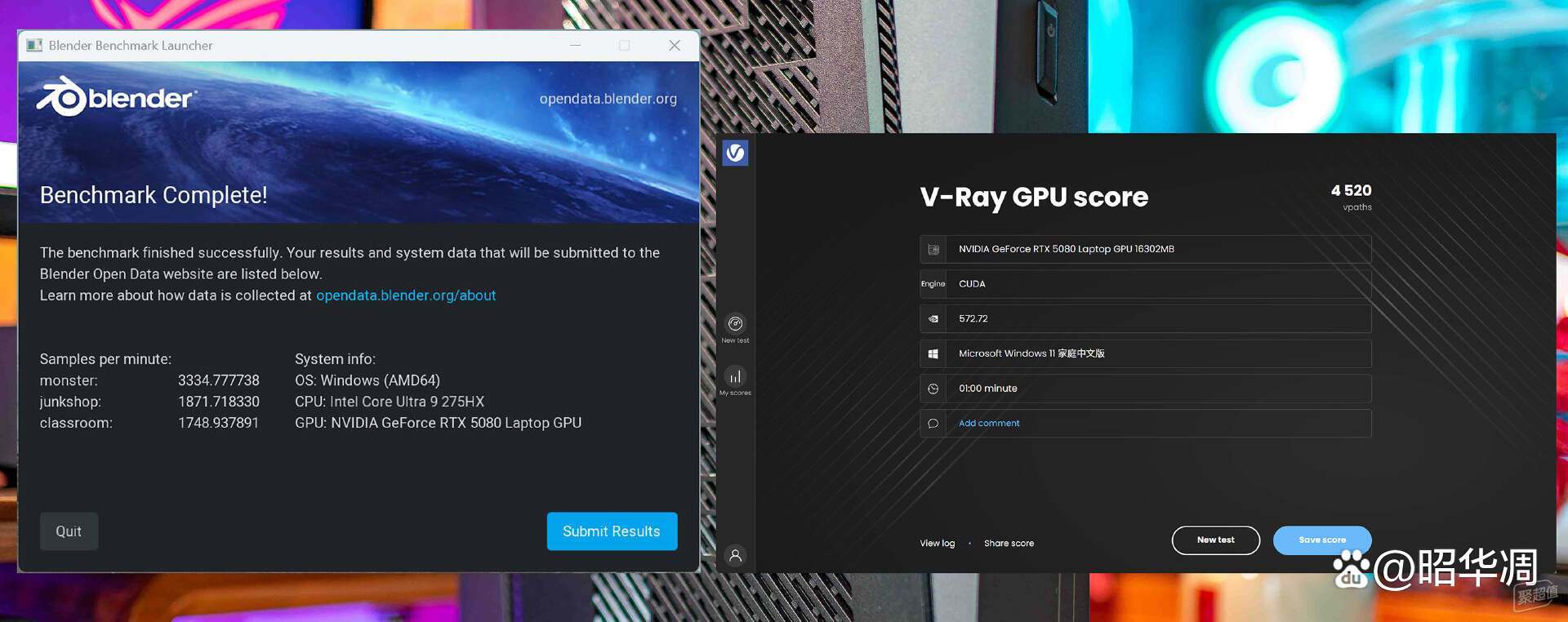The height and width of the screenshot is (622, 1568).
Task: Click the Microsoft Windows 11 row
Action: pyautogui.click(x=1145, y=354)
